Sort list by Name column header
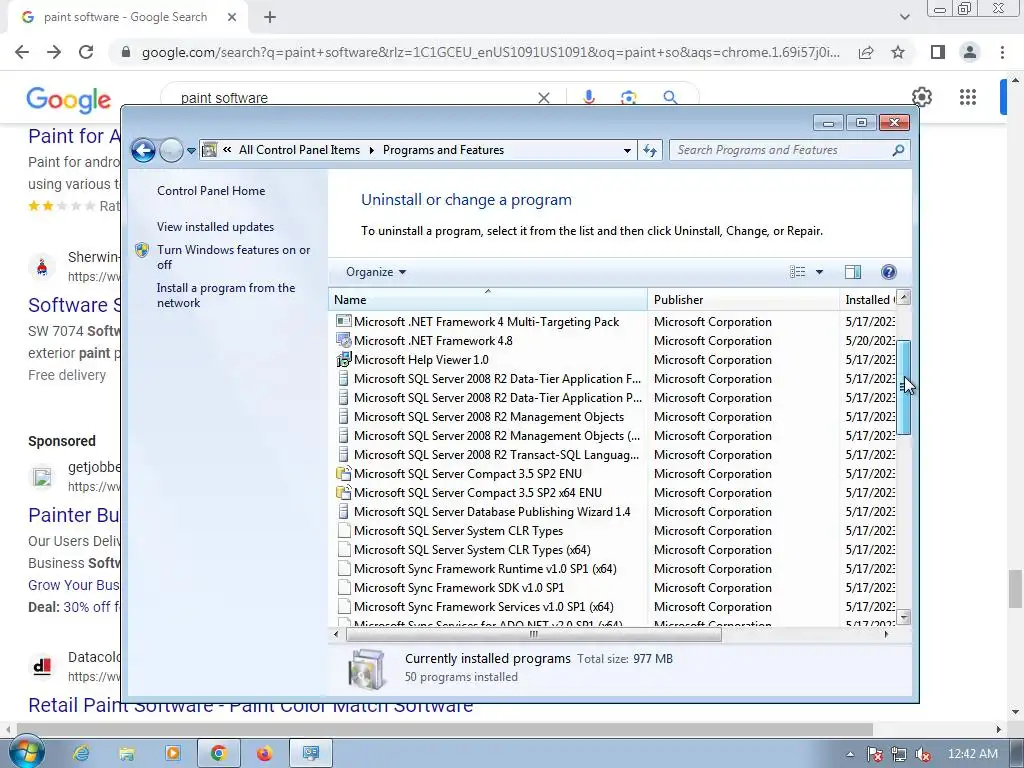The width and height of the screenshot is (1024, 768). [487, 300]
